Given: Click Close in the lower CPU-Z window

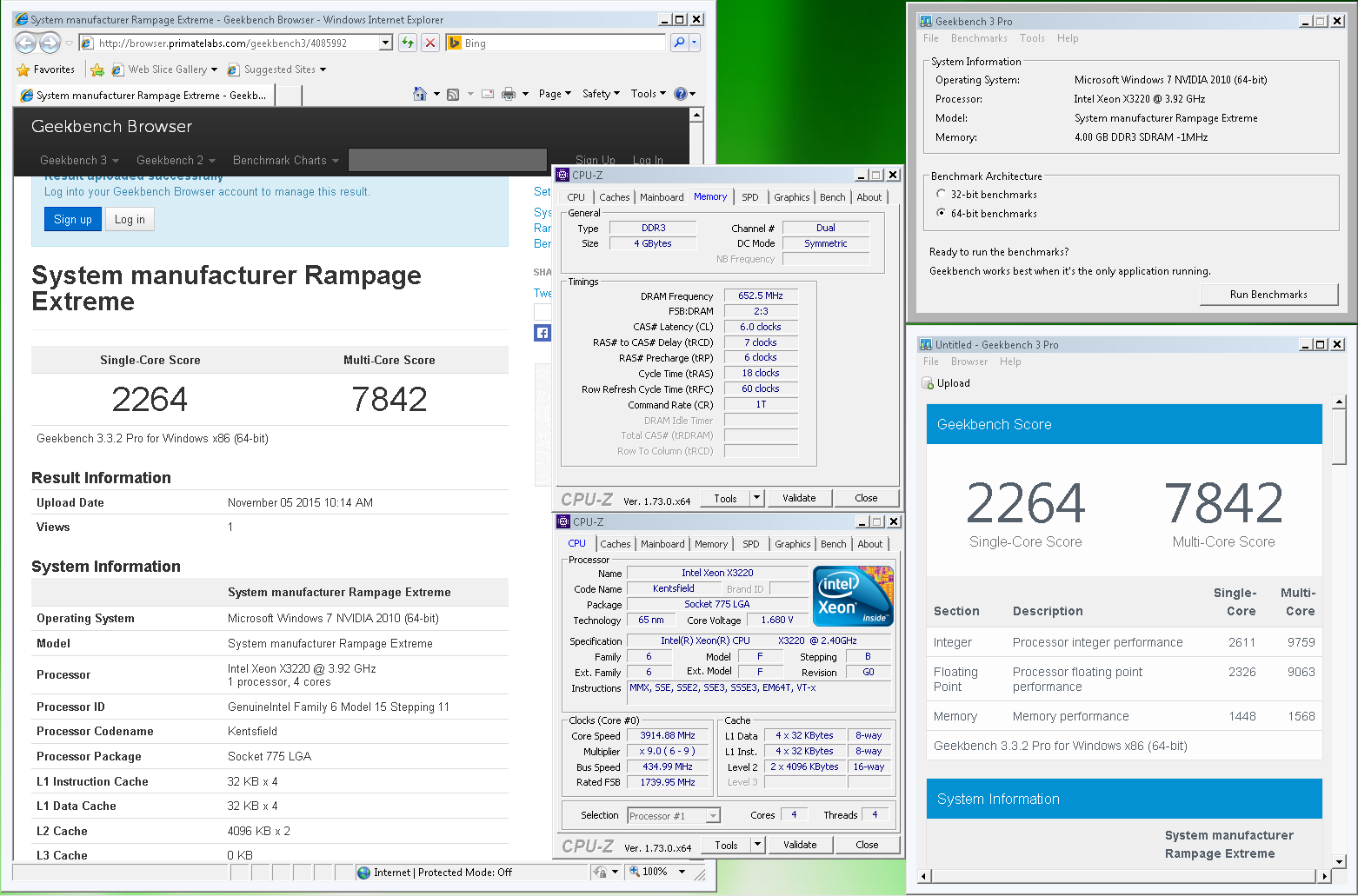Looking at the screenshot, I should pos(867,845).
